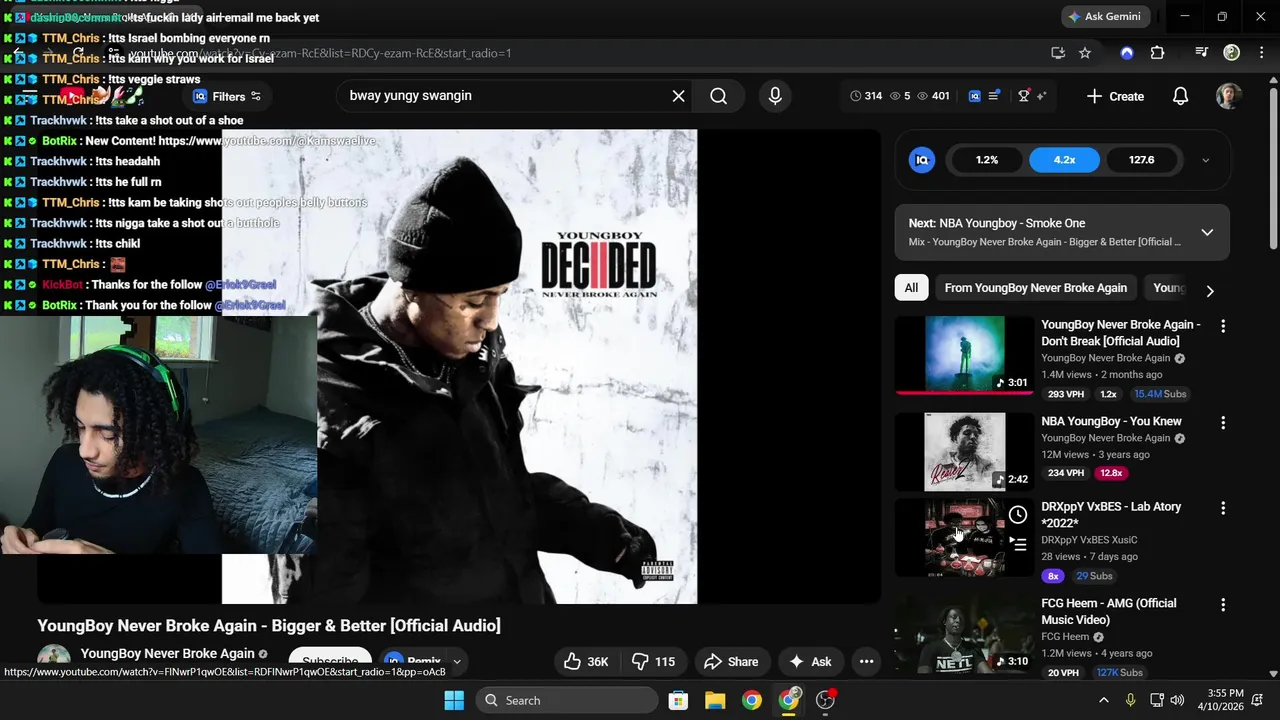
Task: Open Microsoft Store from the taskbar
Action: (x=678, y=700)
